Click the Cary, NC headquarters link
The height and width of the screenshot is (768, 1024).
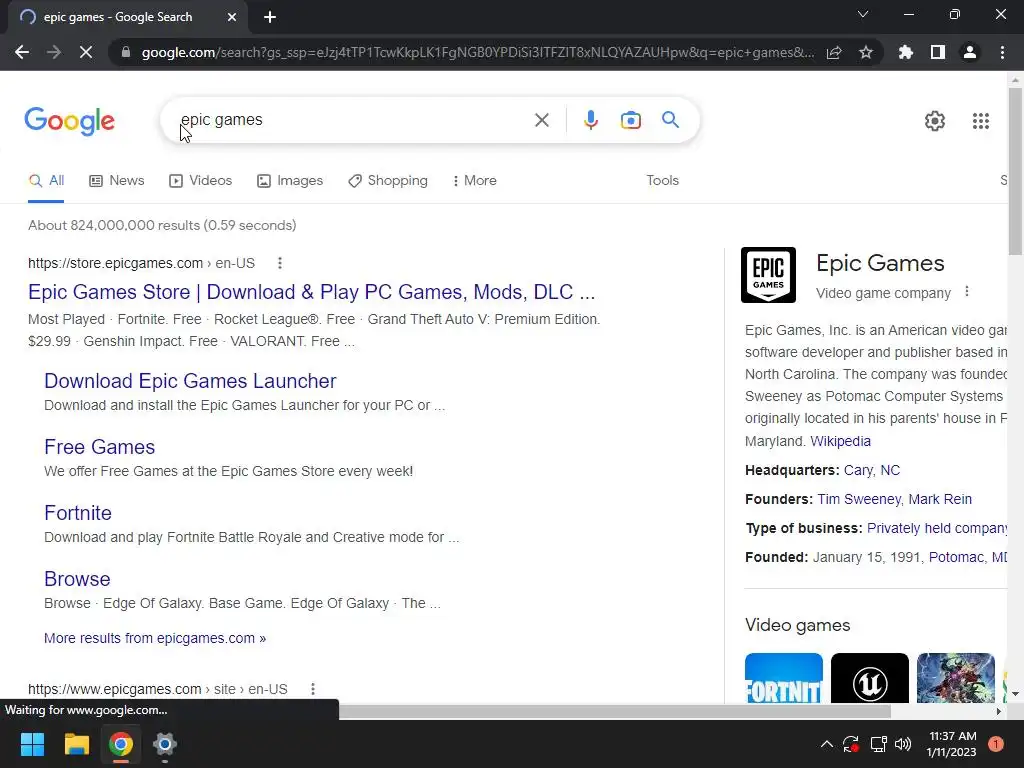(871, 470)
